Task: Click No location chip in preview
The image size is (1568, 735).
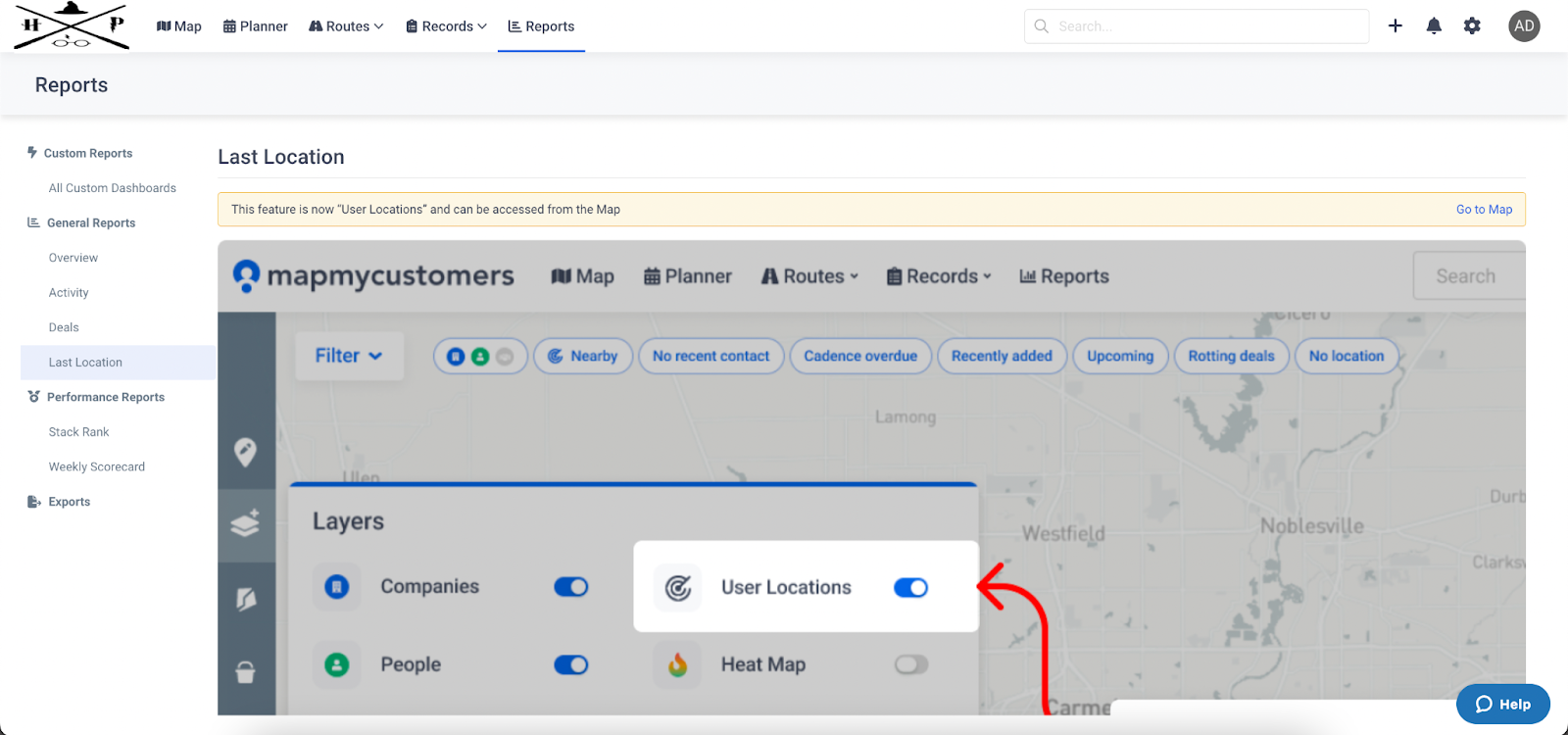Action: pos(1347,356)
